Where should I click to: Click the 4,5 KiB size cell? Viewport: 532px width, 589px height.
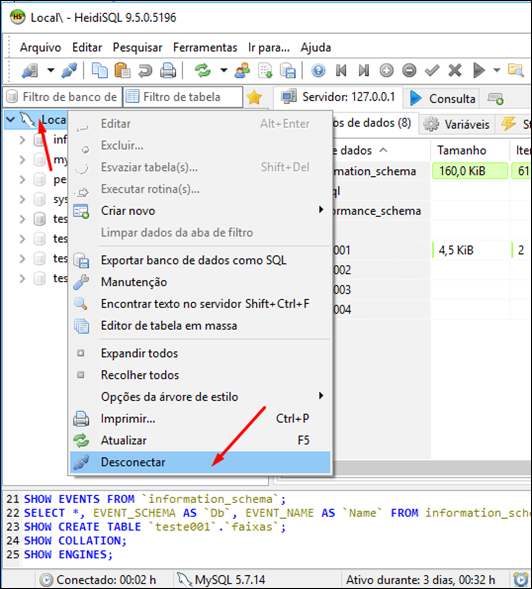click(x=470, y=250)
